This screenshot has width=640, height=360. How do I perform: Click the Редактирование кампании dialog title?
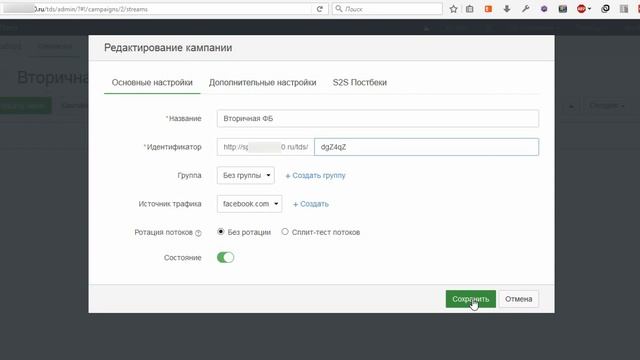tap(168, 48)
